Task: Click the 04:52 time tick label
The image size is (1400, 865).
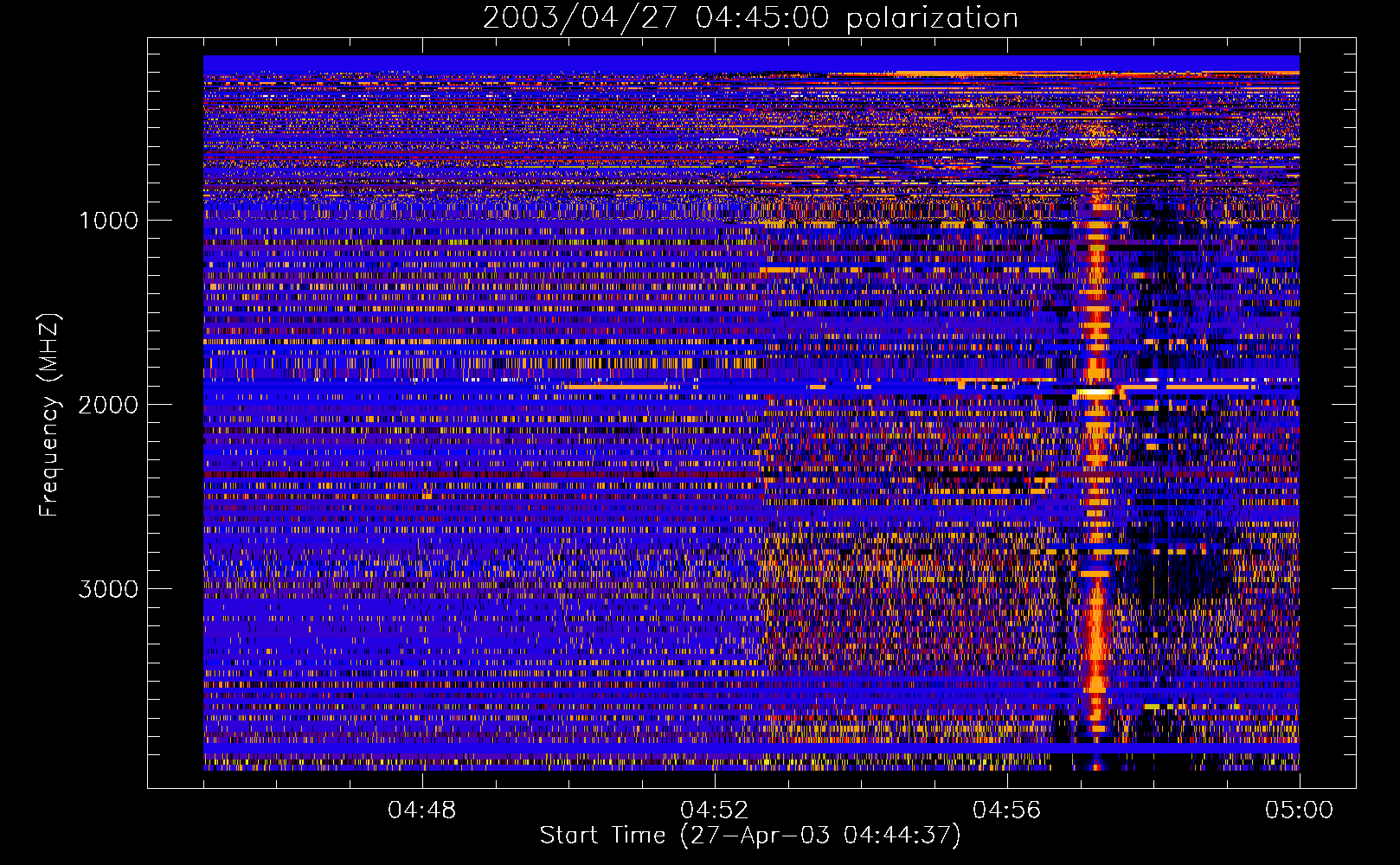Action: tap(715, 811)
